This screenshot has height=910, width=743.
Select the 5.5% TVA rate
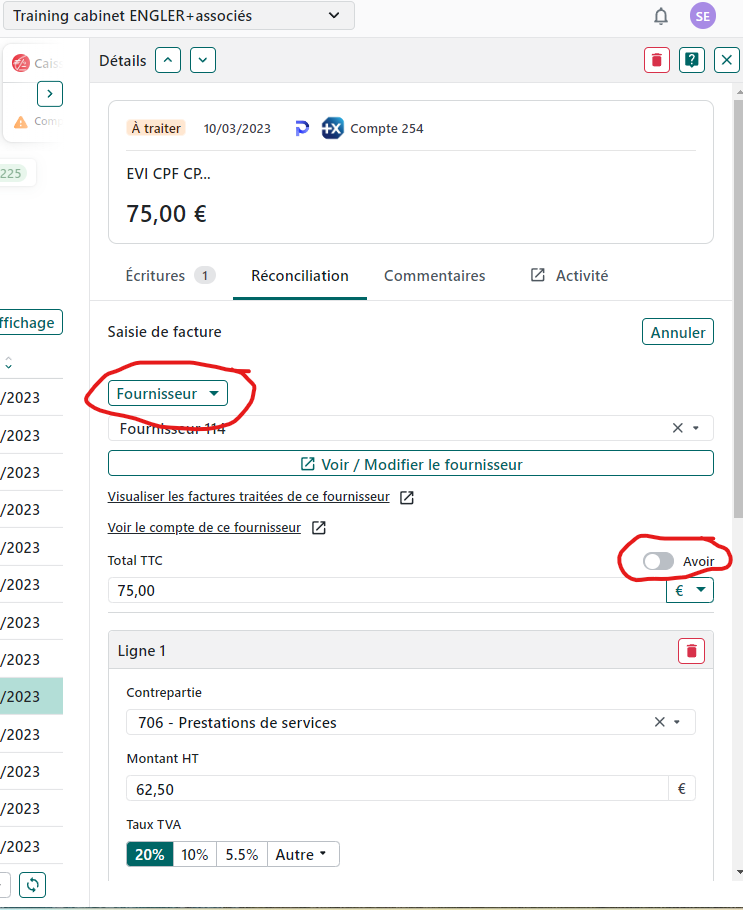(x=241, y=854)
